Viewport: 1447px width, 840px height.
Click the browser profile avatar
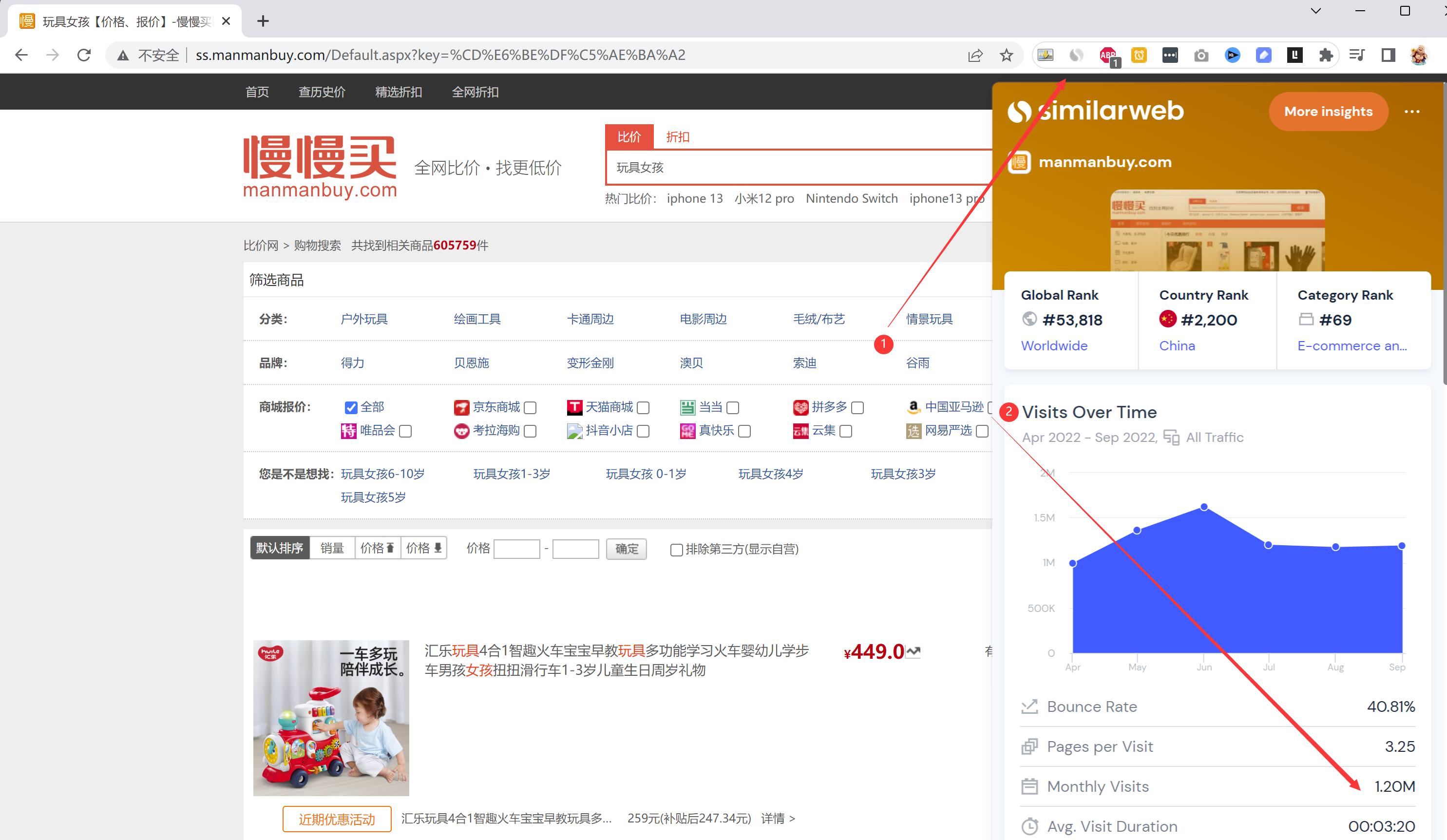(1419, 55)
